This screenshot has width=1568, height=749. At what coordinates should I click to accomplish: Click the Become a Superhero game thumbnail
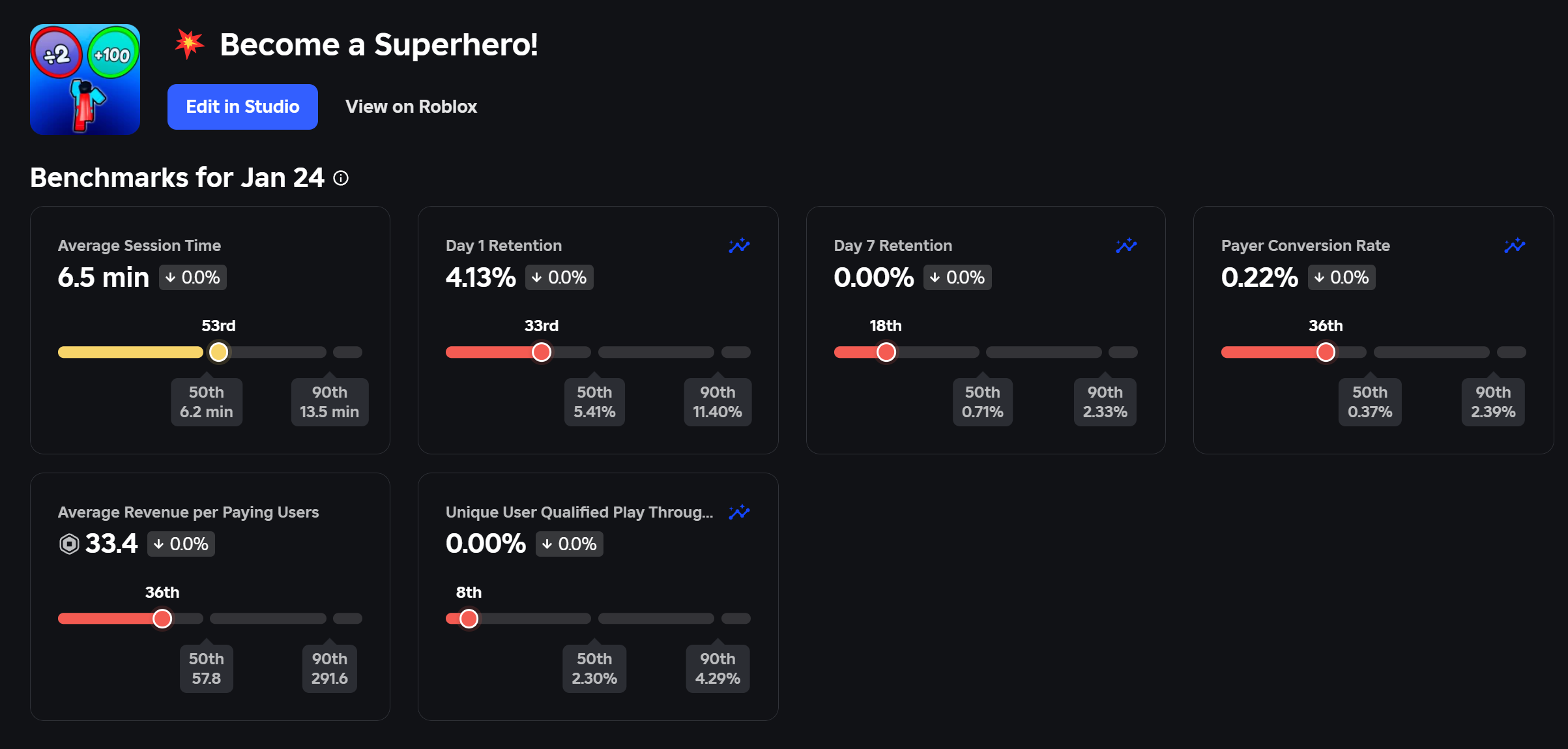coord(85,80)
